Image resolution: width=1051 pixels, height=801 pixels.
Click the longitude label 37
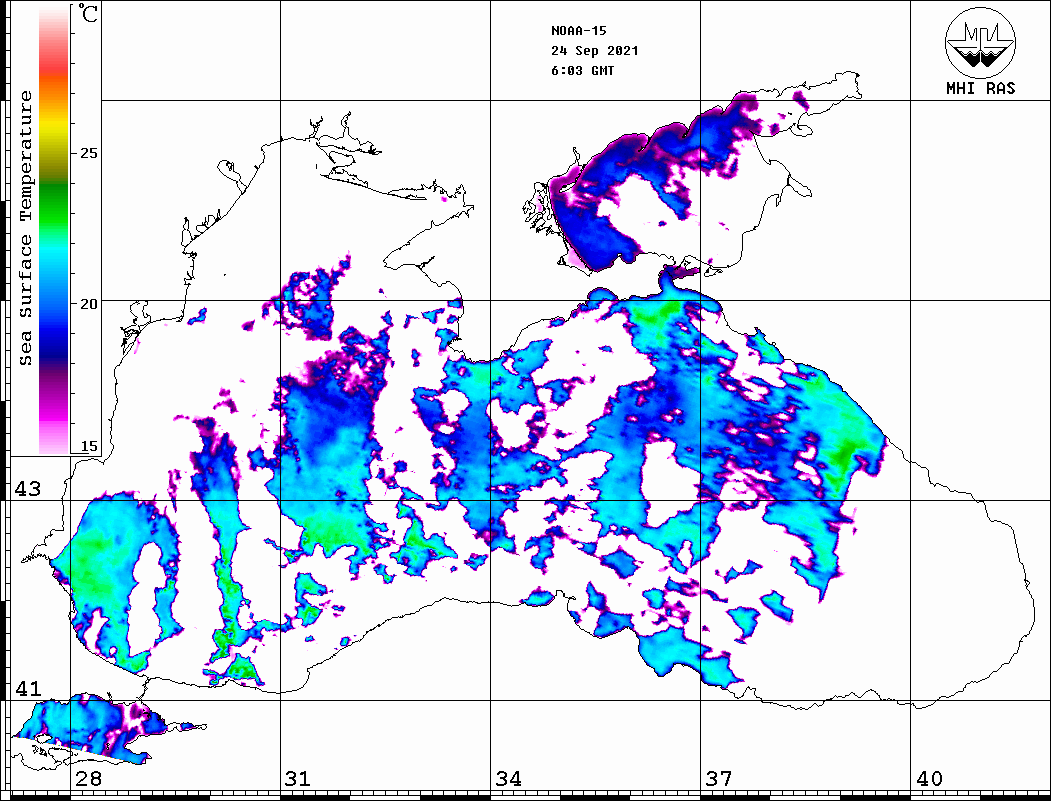(x=719, y=779)
